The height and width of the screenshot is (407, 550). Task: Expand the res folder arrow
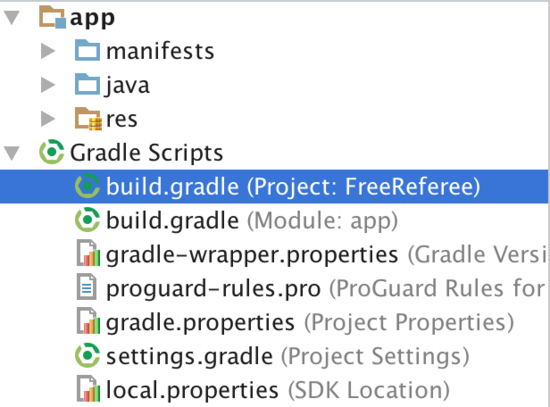coord(48,119)
